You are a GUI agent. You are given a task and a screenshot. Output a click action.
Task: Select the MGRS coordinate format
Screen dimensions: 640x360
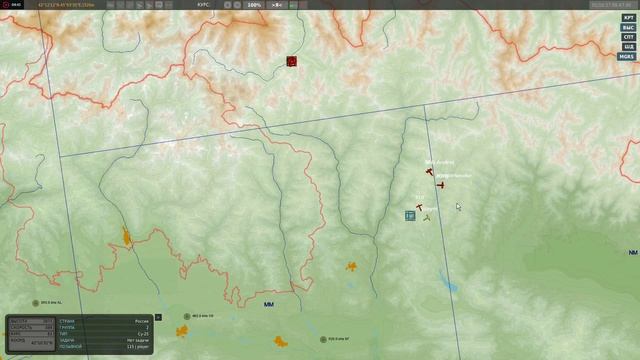point(627,57)
